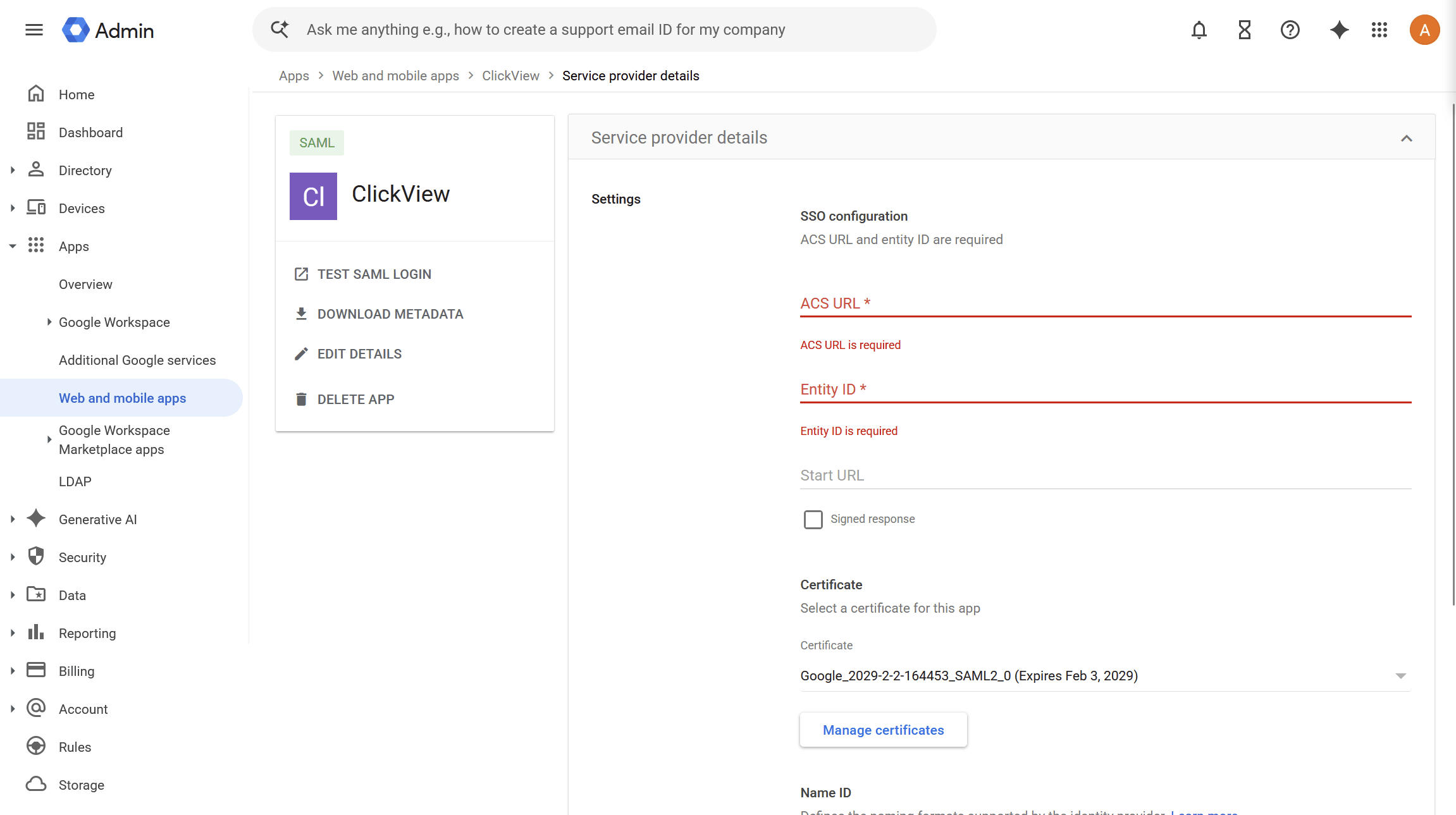This screenshot has width=1456, height=815.
Task: Click the Generative AI sparkle icon
Action: [36, 518]
